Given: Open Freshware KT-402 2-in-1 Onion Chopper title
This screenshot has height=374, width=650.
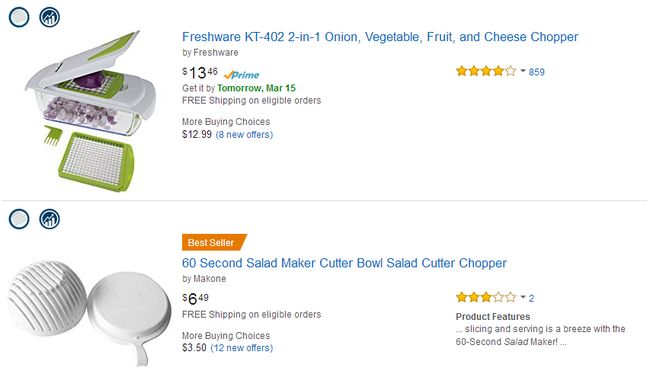Looking at the screenshot, I should tap(380, 37).
